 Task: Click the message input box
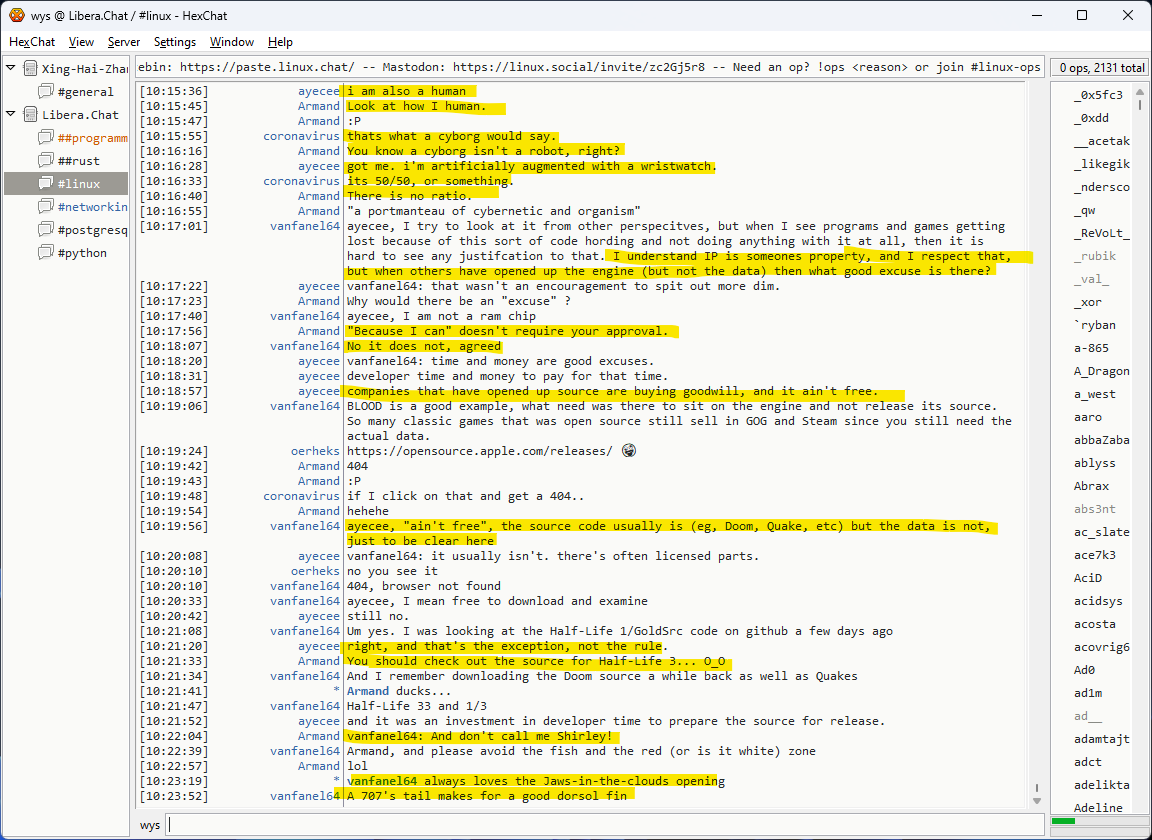pyautogui.click(x=600, y=825)
